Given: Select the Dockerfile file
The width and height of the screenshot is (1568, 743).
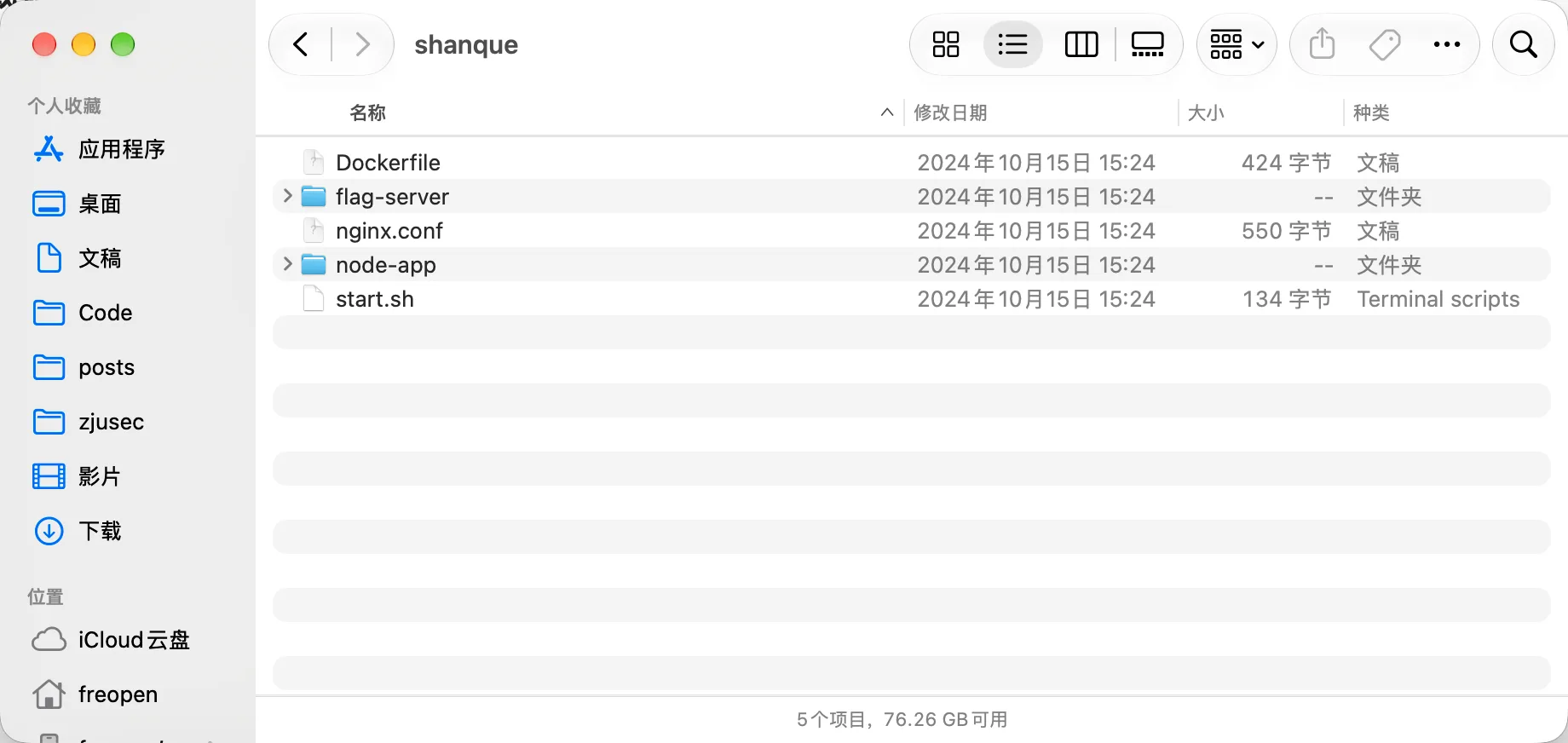Looking at the screenshot, I should 911,163.
